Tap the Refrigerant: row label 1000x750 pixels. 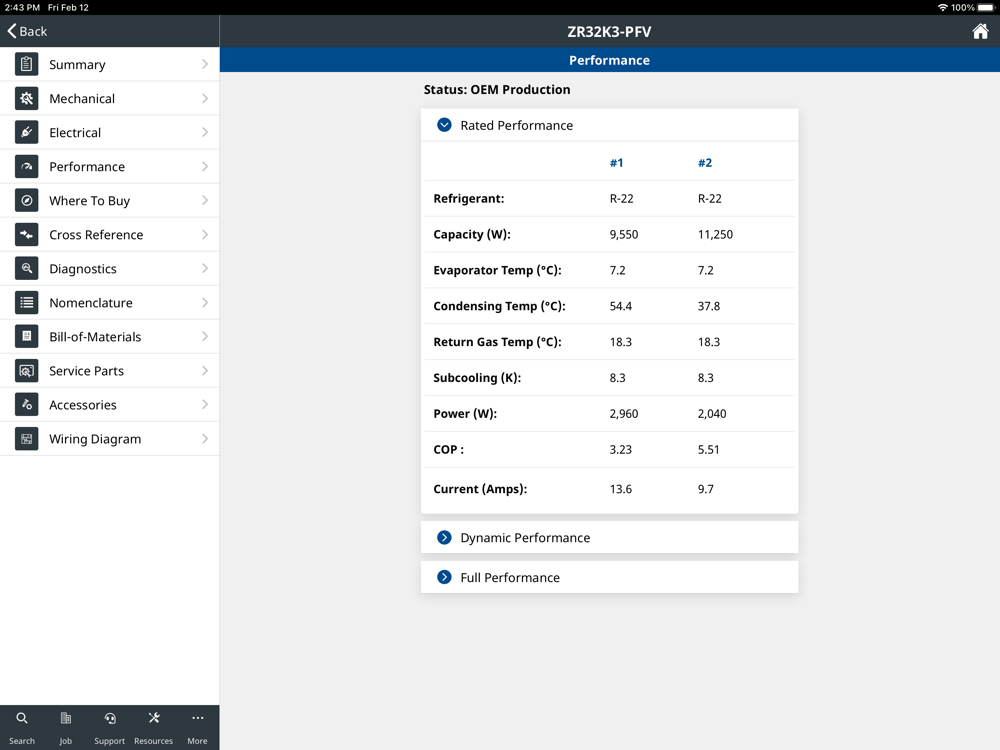469,198
